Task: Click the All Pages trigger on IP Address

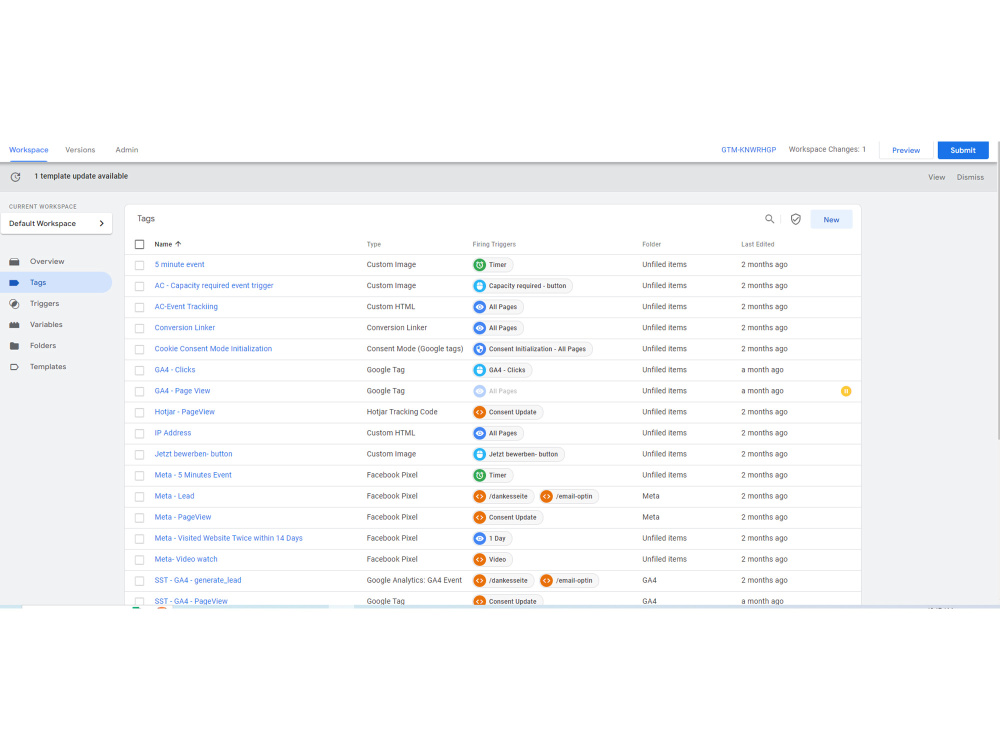Action: coord(497,433)
